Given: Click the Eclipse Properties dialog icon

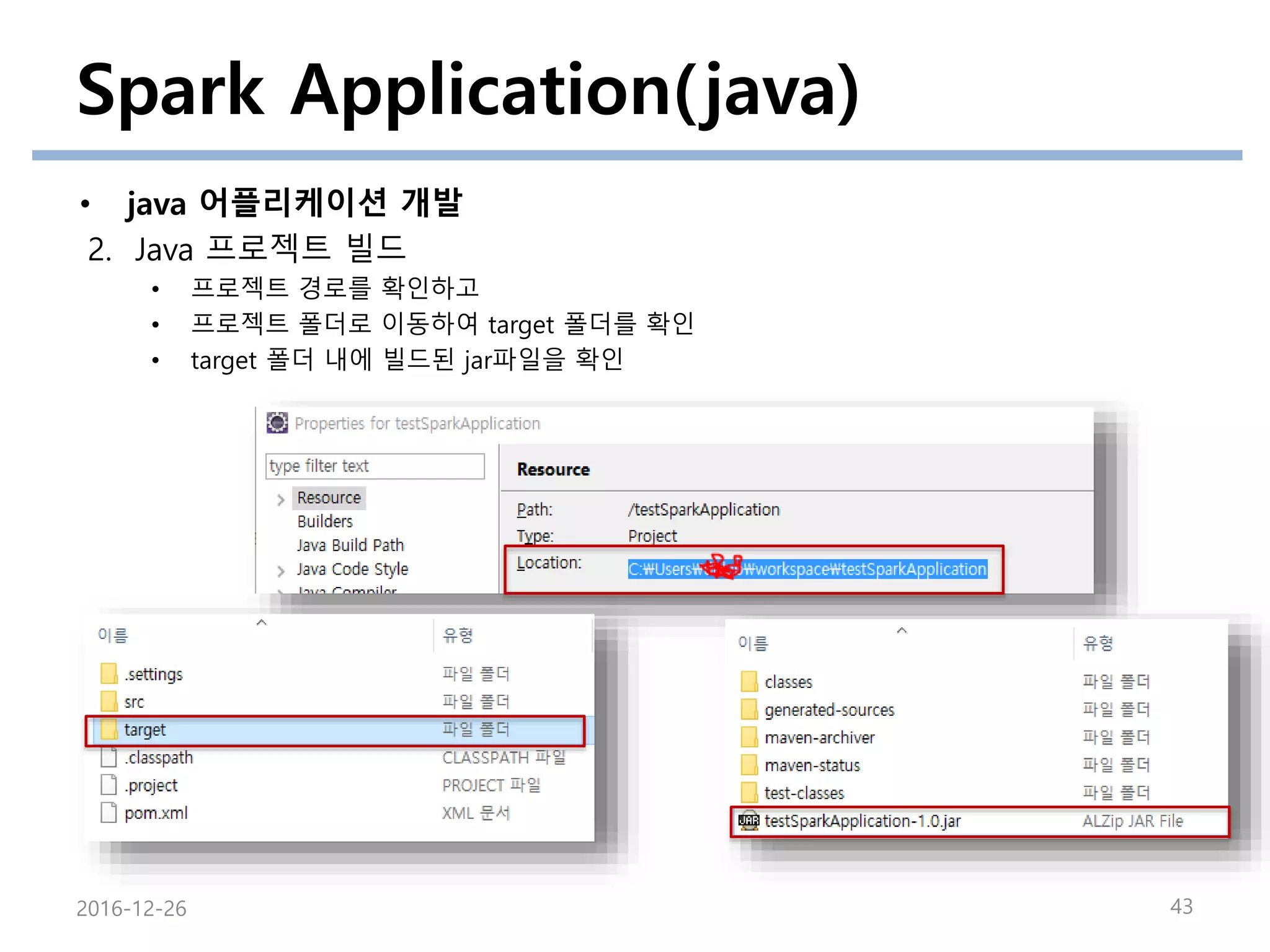Looking at the screenshot, I should 277,423.
